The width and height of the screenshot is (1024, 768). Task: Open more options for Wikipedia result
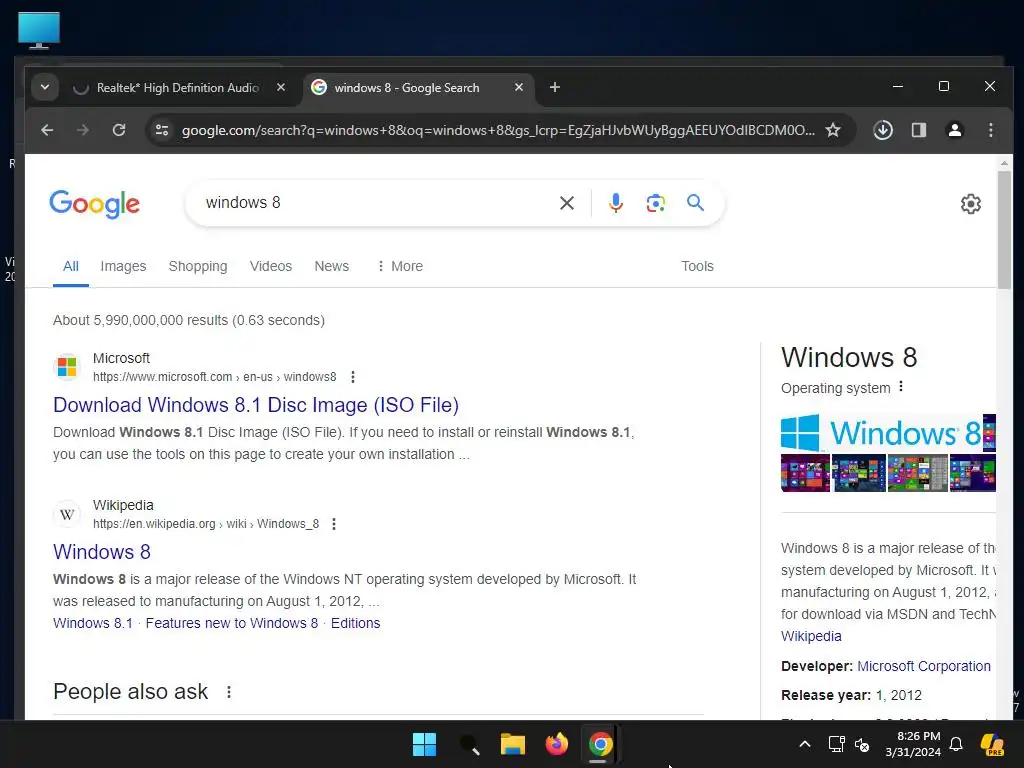click(x=334, y=524)
